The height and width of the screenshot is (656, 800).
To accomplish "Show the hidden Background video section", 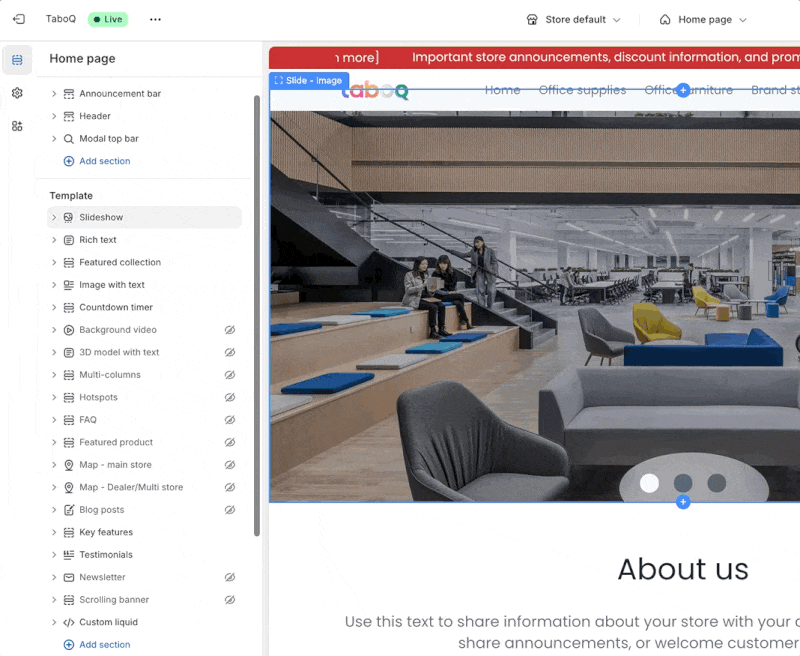I will tap(230, 330).
